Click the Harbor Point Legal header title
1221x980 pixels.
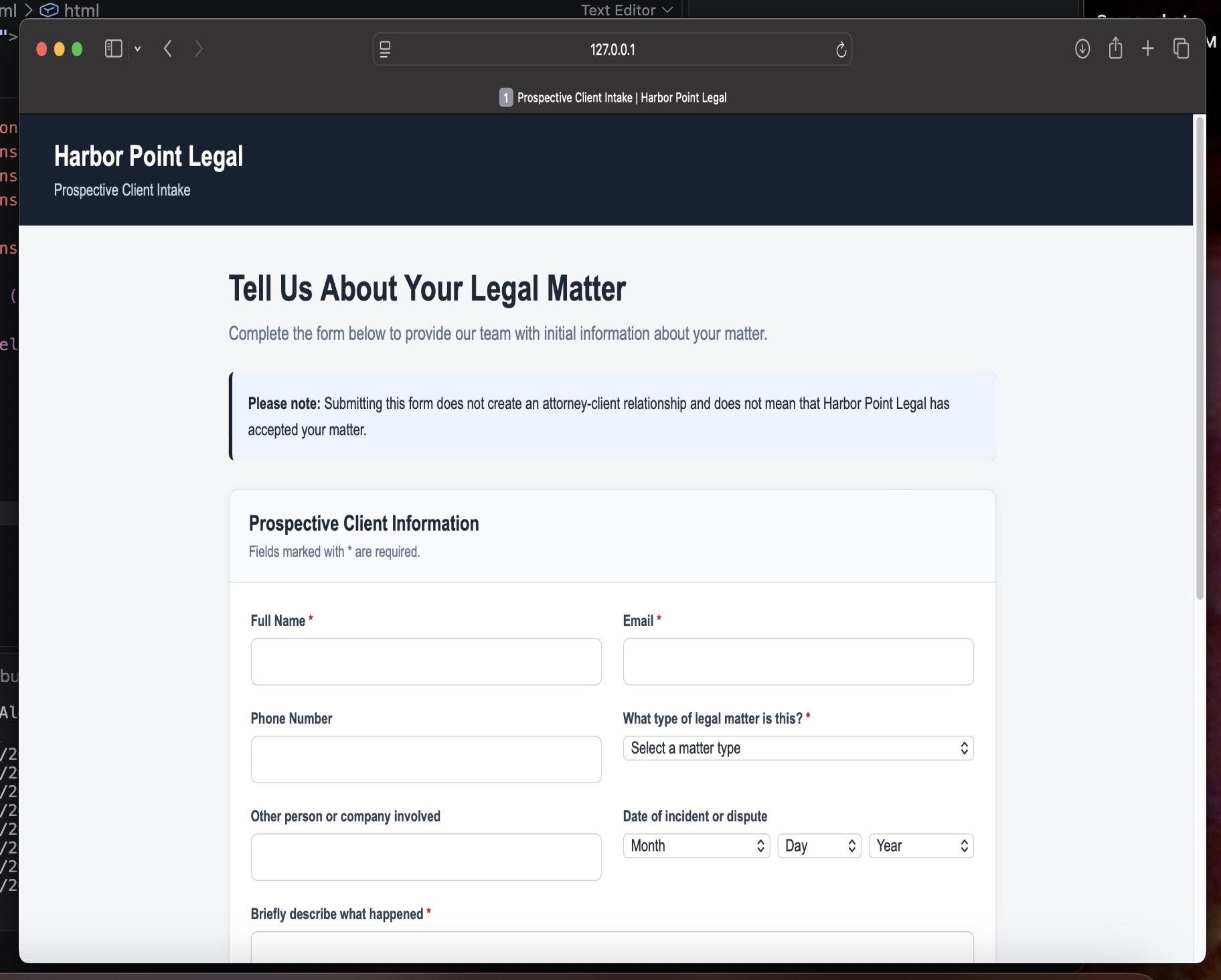pyautogui.click(x=149, y=156)
